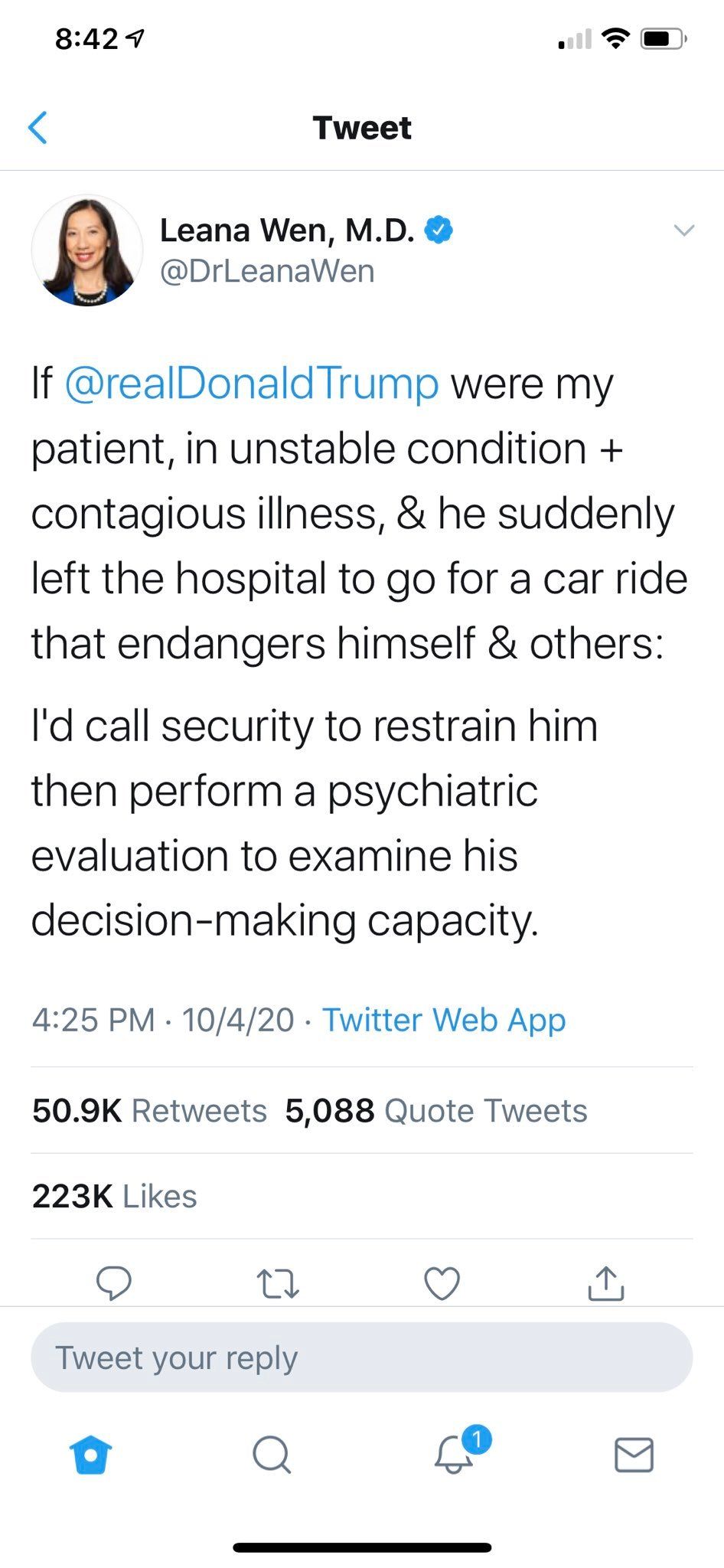Open the Notifications bell
This screenshot has height=1568, width=724.
click(x=455, y=1453)
